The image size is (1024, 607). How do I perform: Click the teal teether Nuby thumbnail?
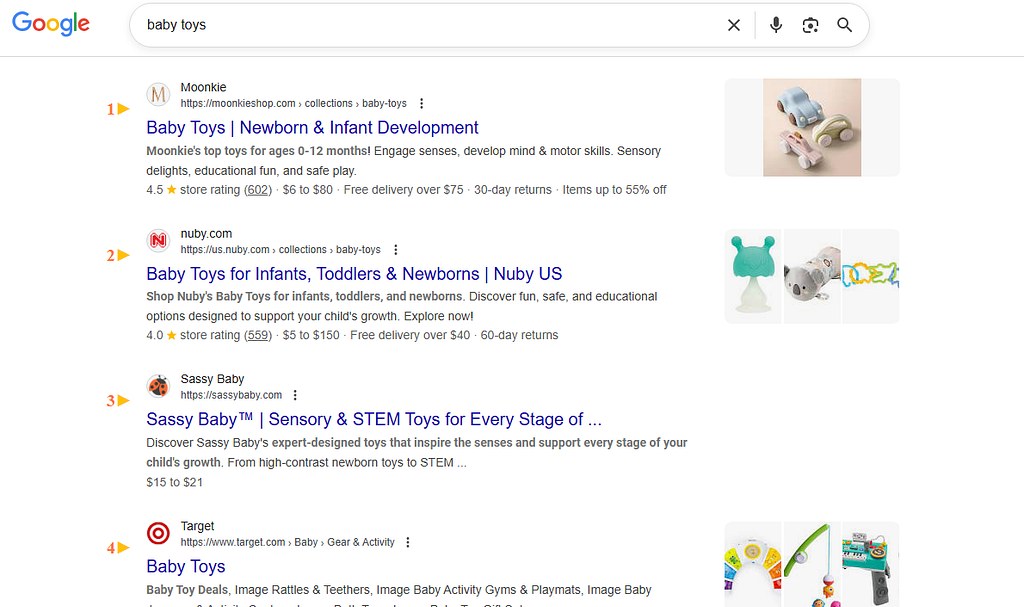(753, 276)
